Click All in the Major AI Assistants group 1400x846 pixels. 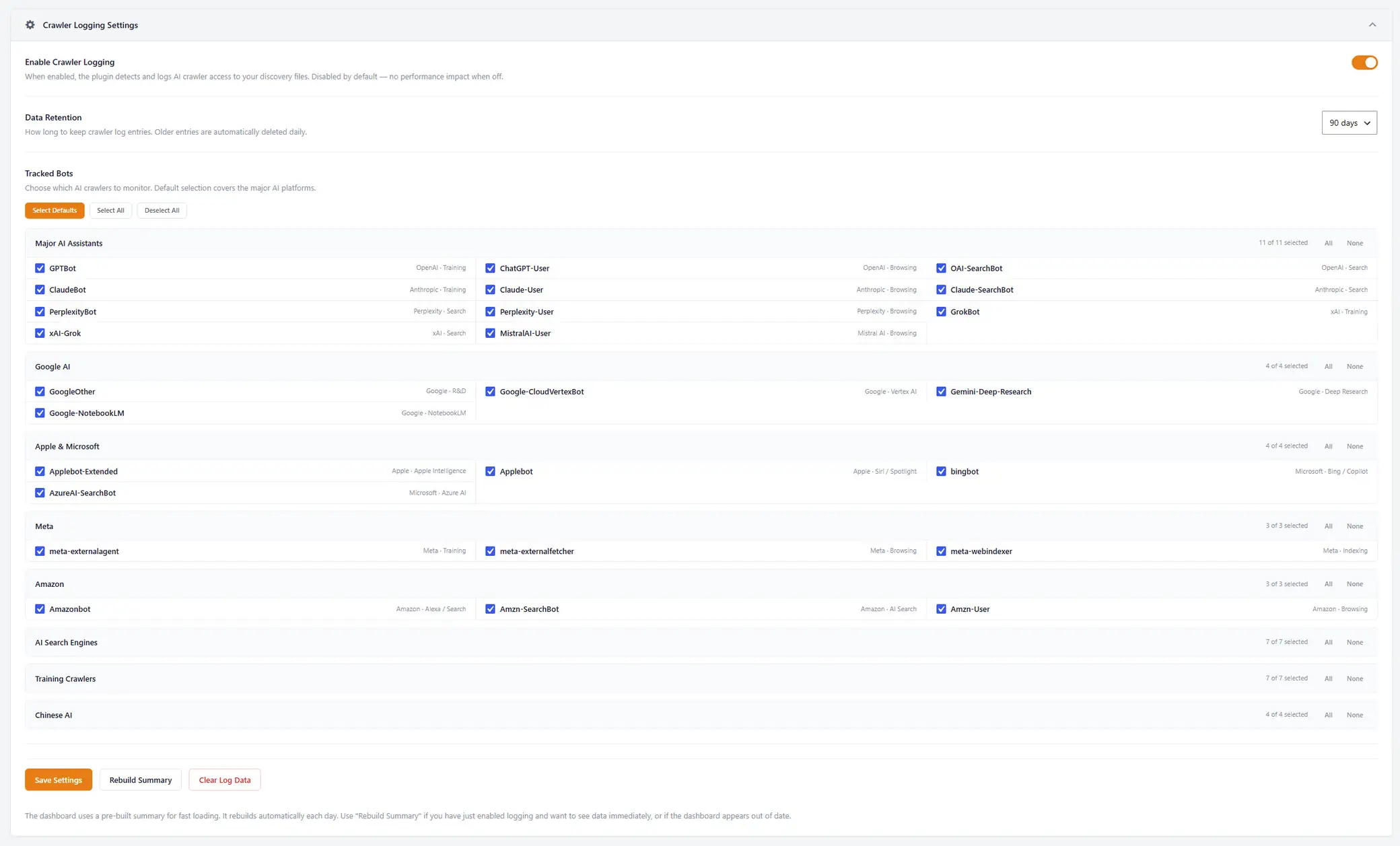(1328, 243)
